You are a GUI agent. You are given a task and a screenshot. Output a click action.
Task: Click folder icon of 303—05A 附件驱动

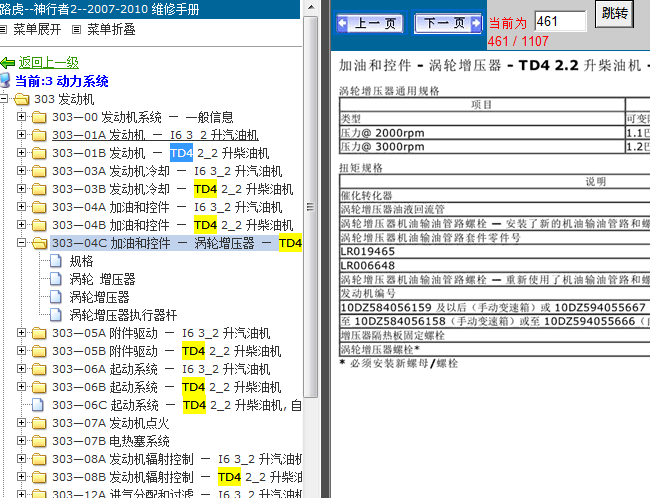(x=39, y=333)
